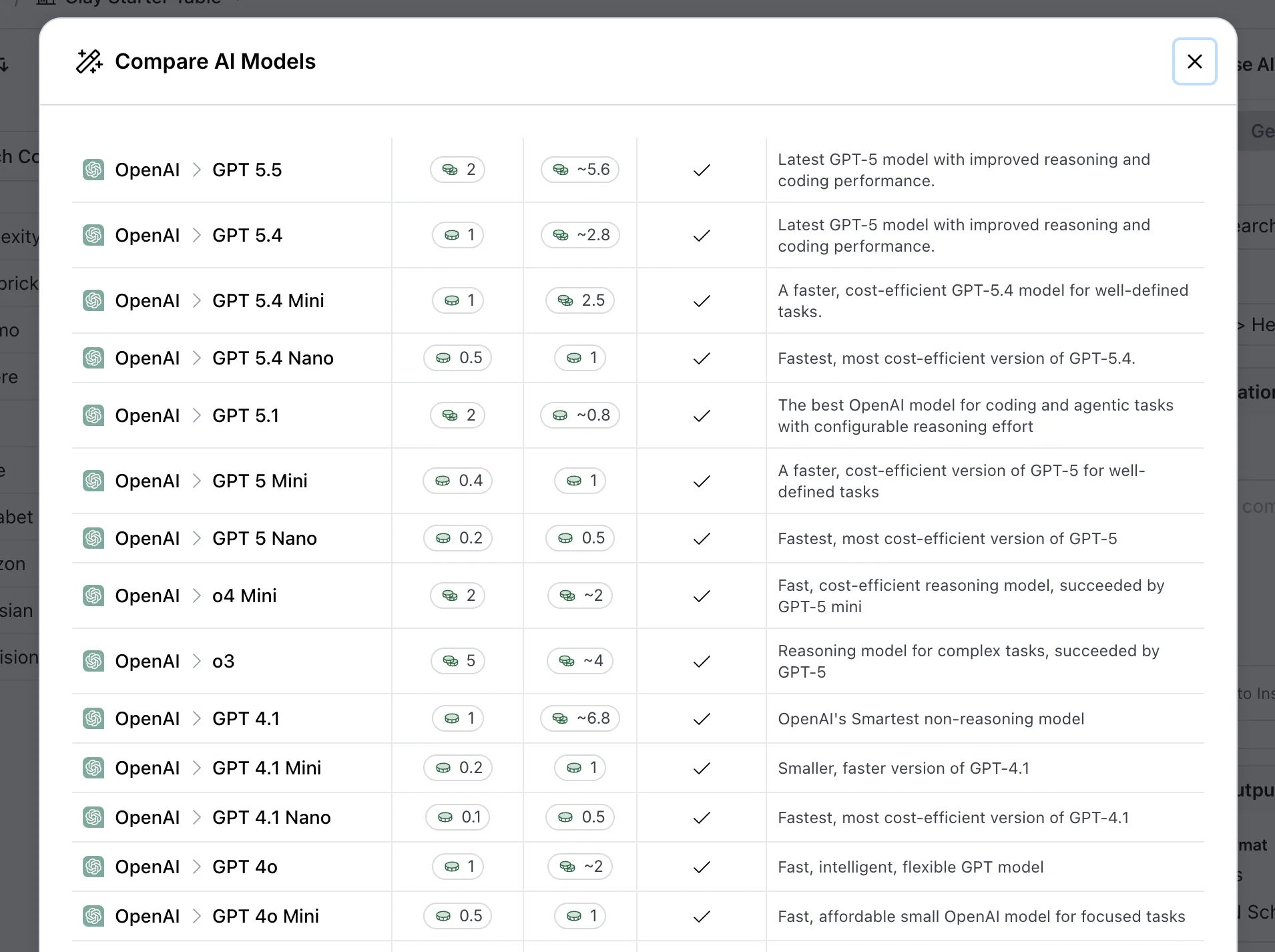The width and height of the screenshot is (1275, 952).
Task: Click the chevron between OpenAI and o3
Action: click(196, 661)
